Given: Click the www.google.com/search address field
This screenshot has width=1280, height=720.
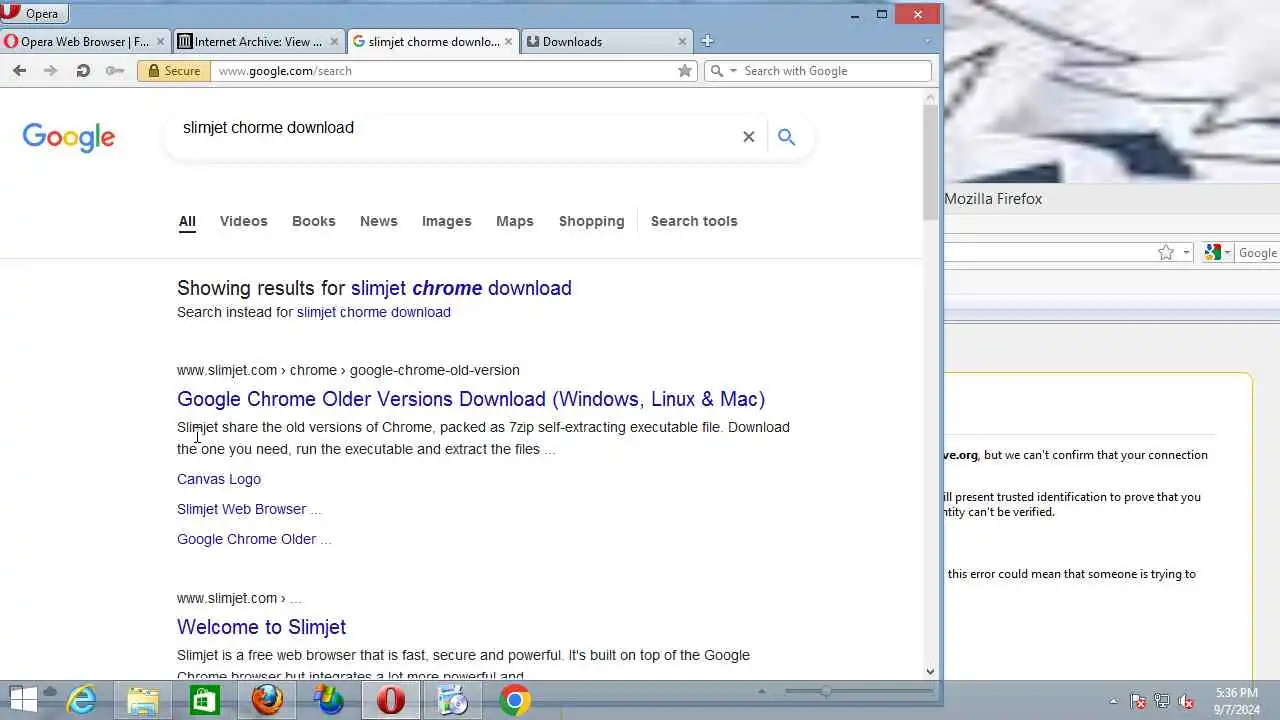Looking at the screenshot, I should coord(444,71).
